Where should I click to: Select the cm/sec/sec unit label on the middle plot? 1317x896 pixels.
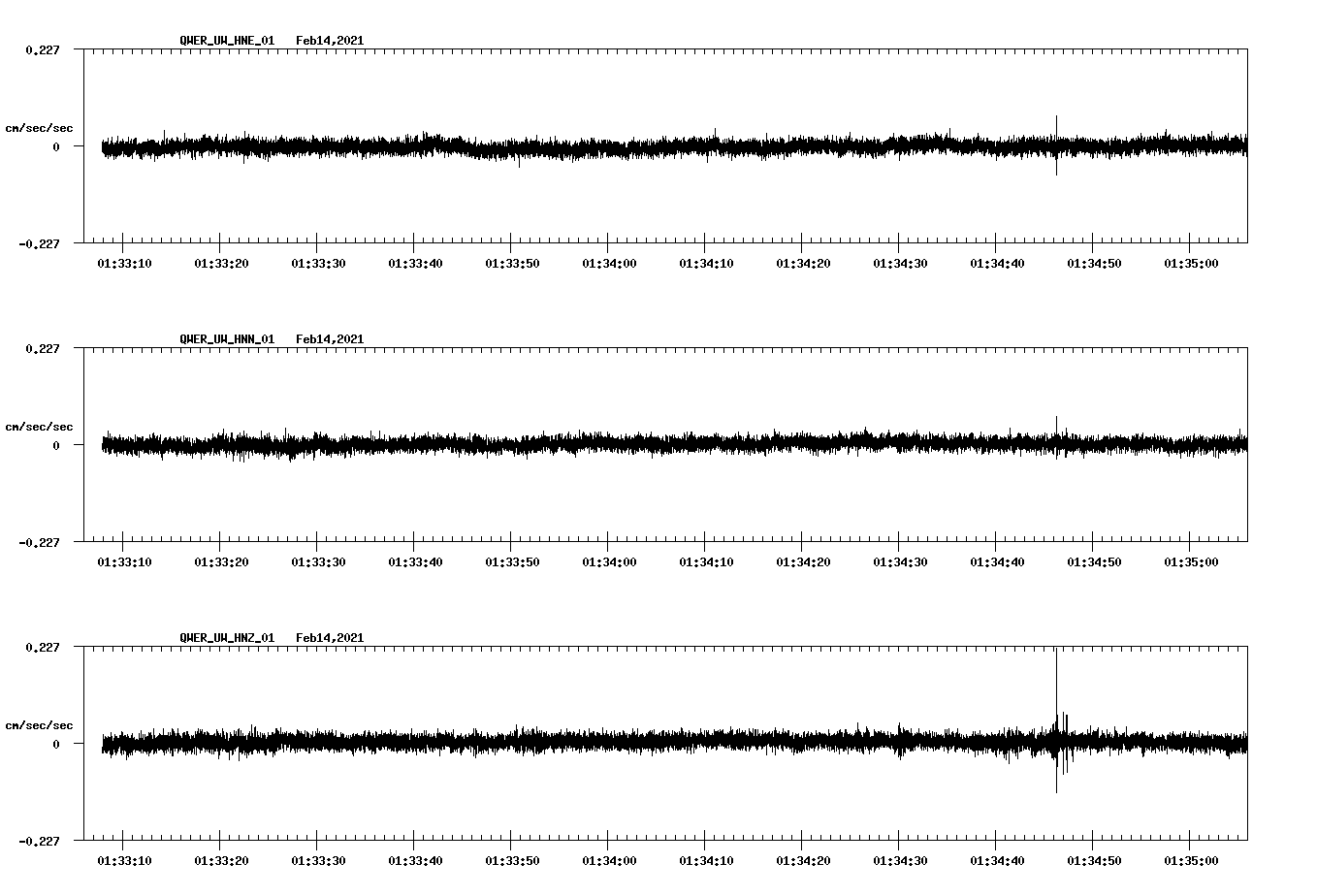40,426
